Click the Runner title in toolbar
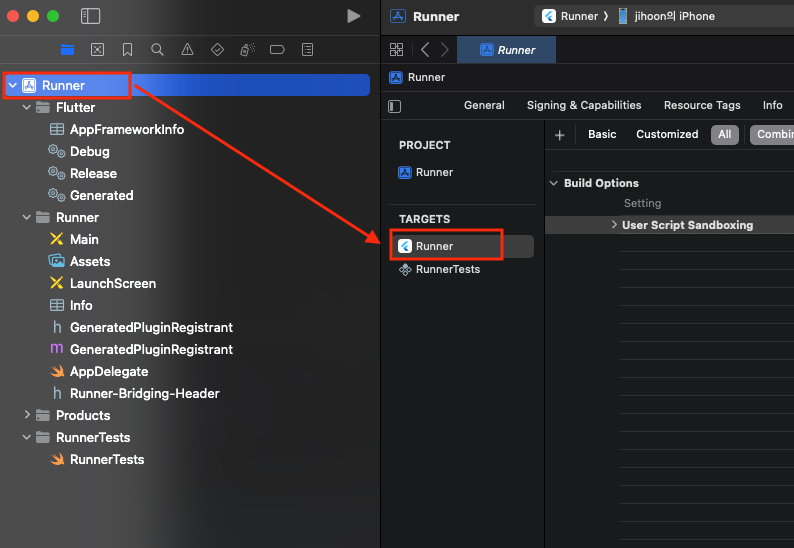 tap(435, 16)
